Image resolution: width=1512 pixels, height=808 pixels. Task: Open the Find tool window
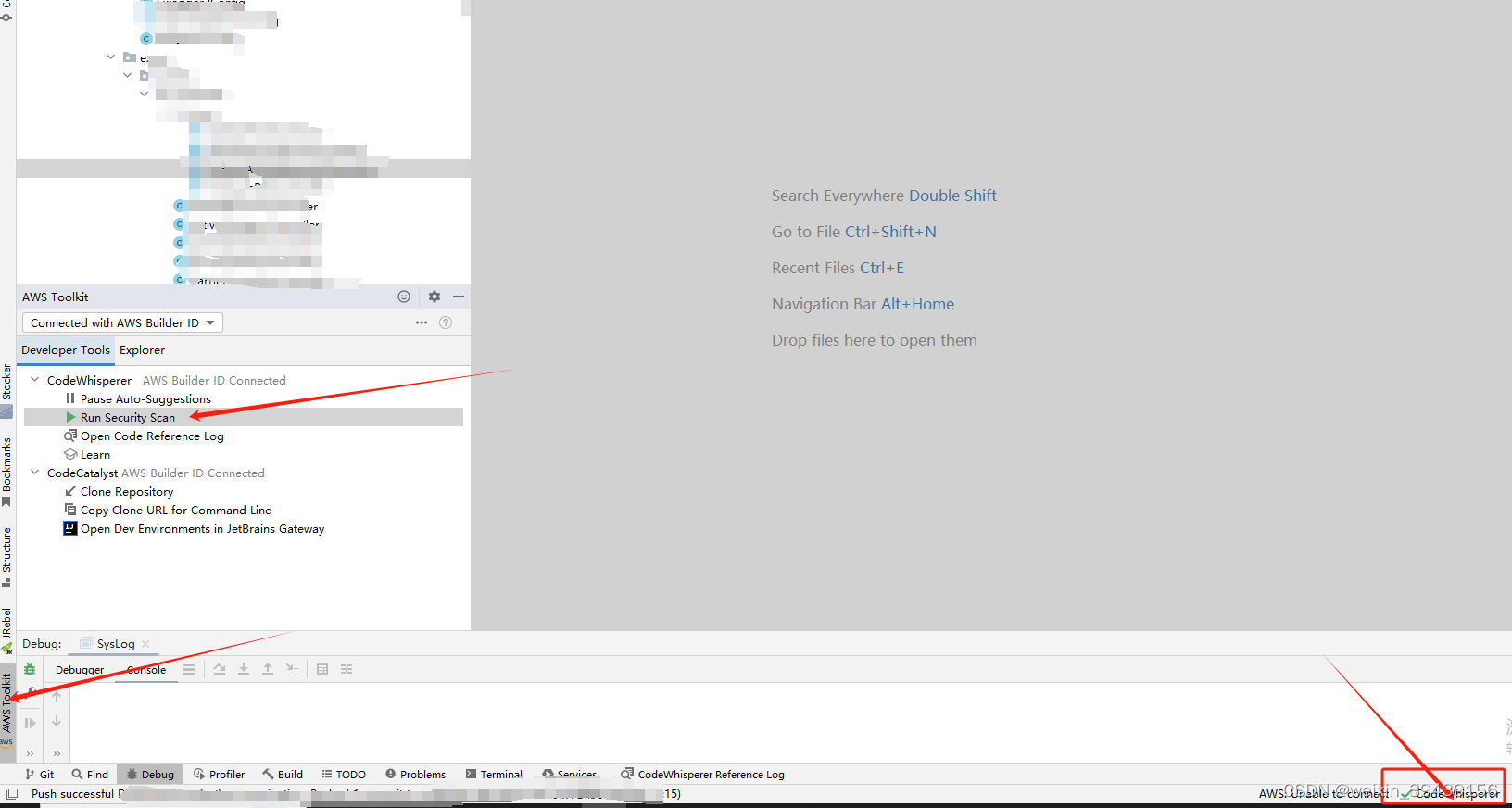(91, 775)
